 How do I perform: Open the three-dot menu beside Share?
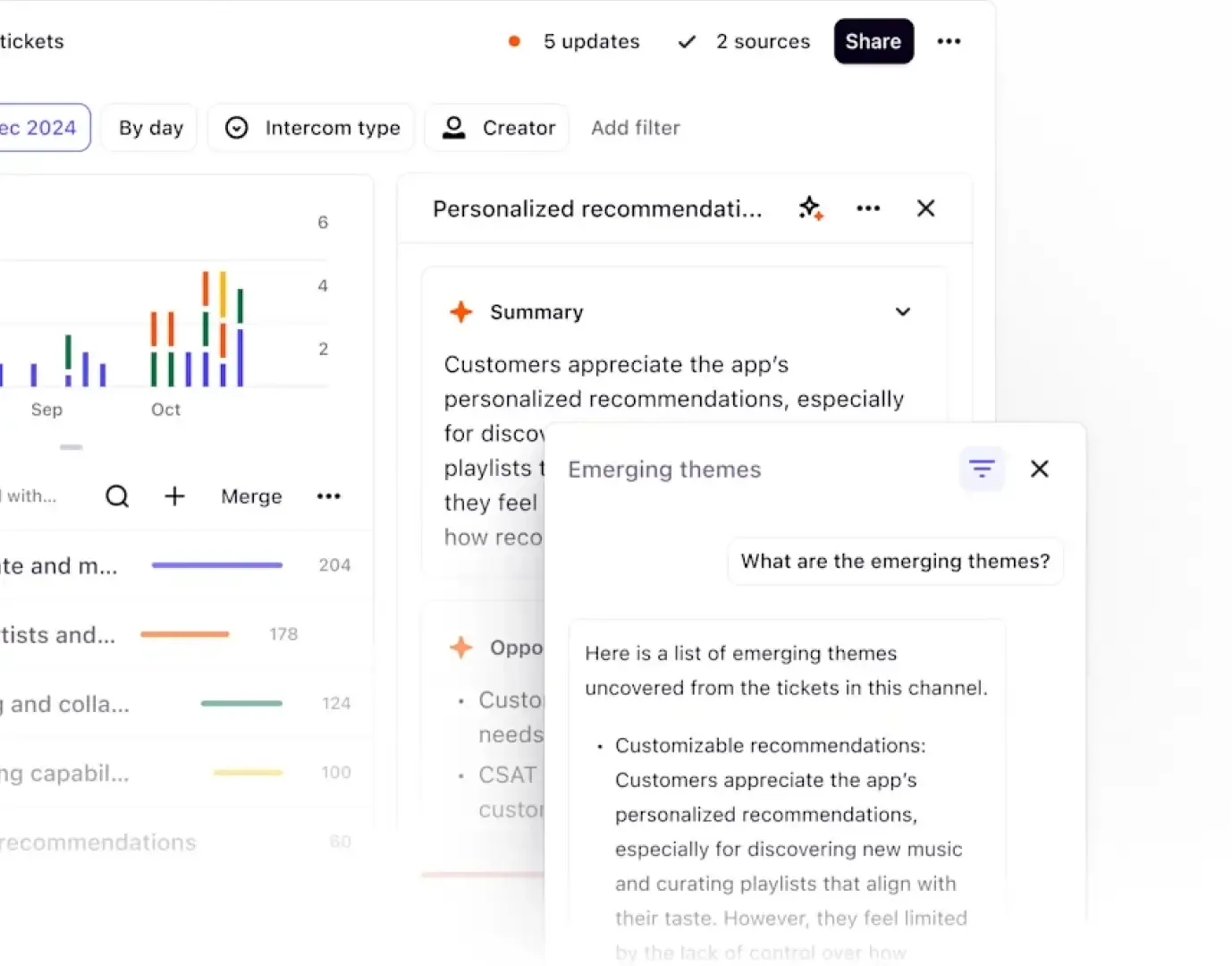tap(949, 41)
